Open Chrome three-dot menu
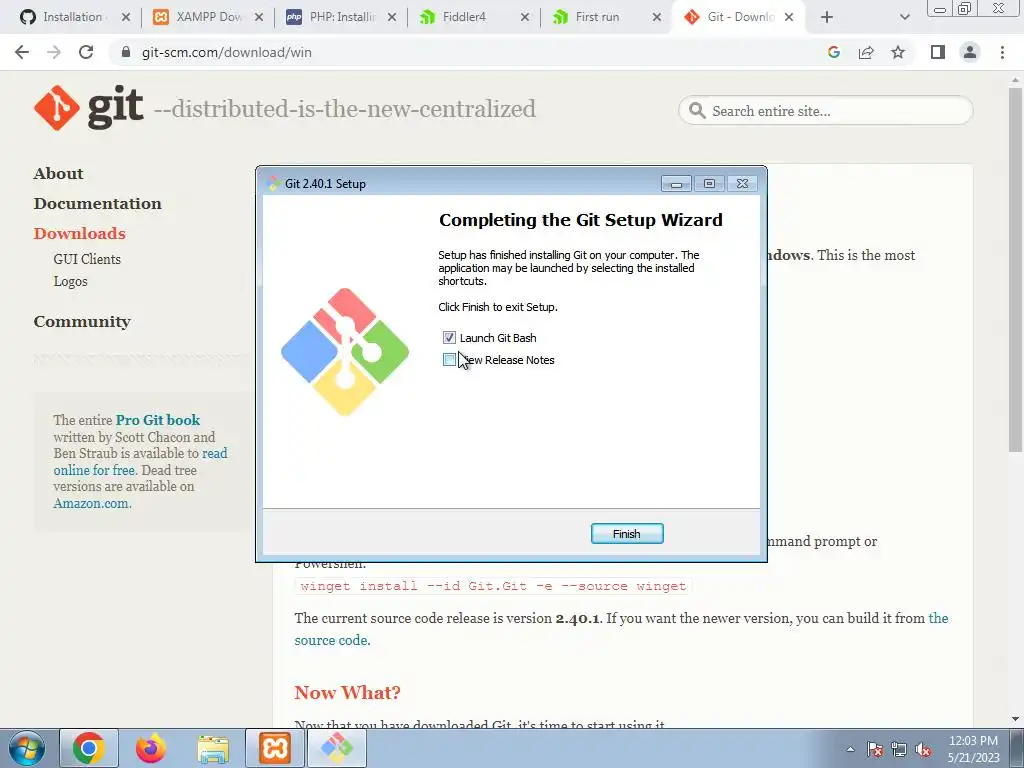This screenshot has width=1024, height=768. 1002,52
